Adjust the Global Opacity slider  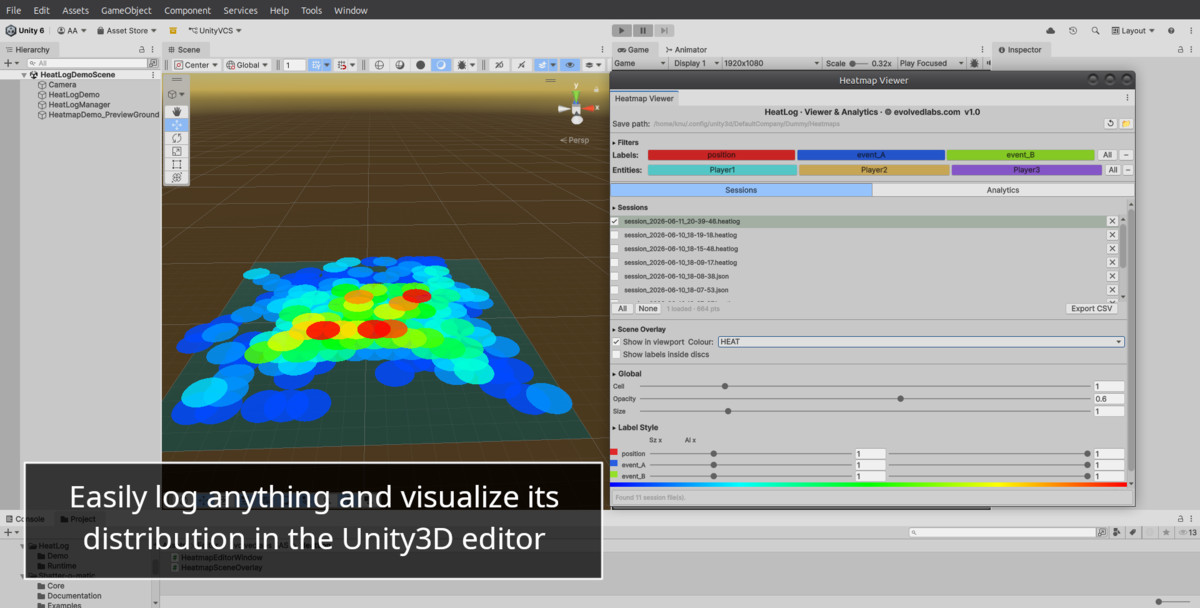pos(864,399)
